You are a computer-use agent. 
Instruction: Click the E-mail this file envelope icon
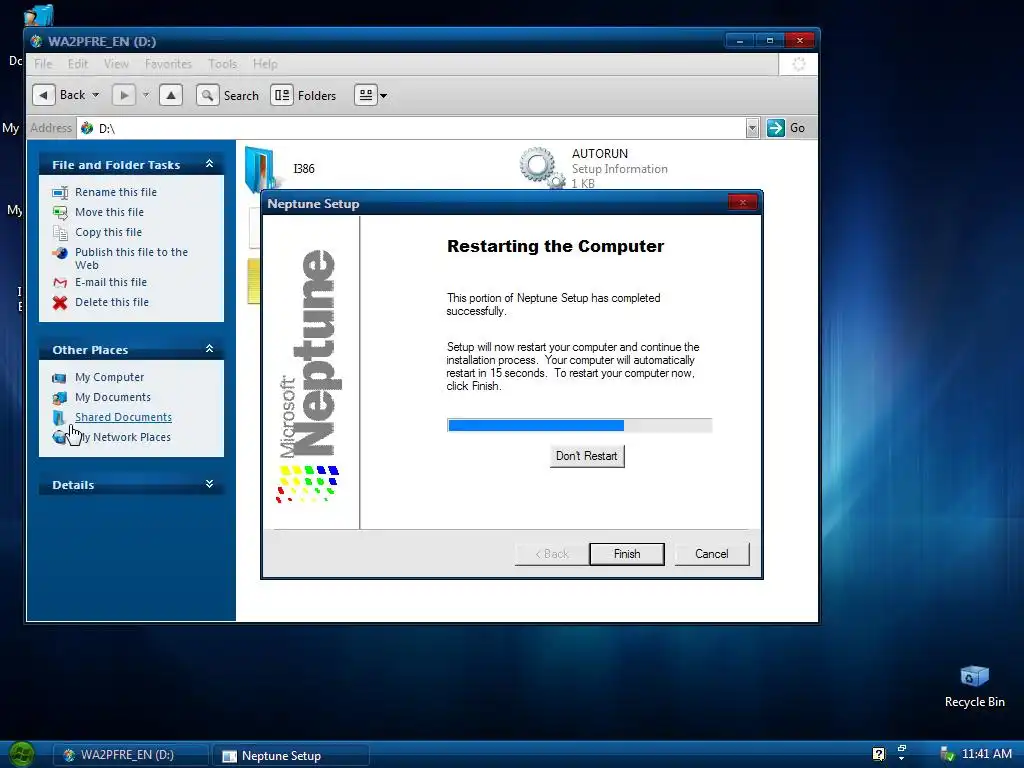pyautogui.click(x=60, y=283)
